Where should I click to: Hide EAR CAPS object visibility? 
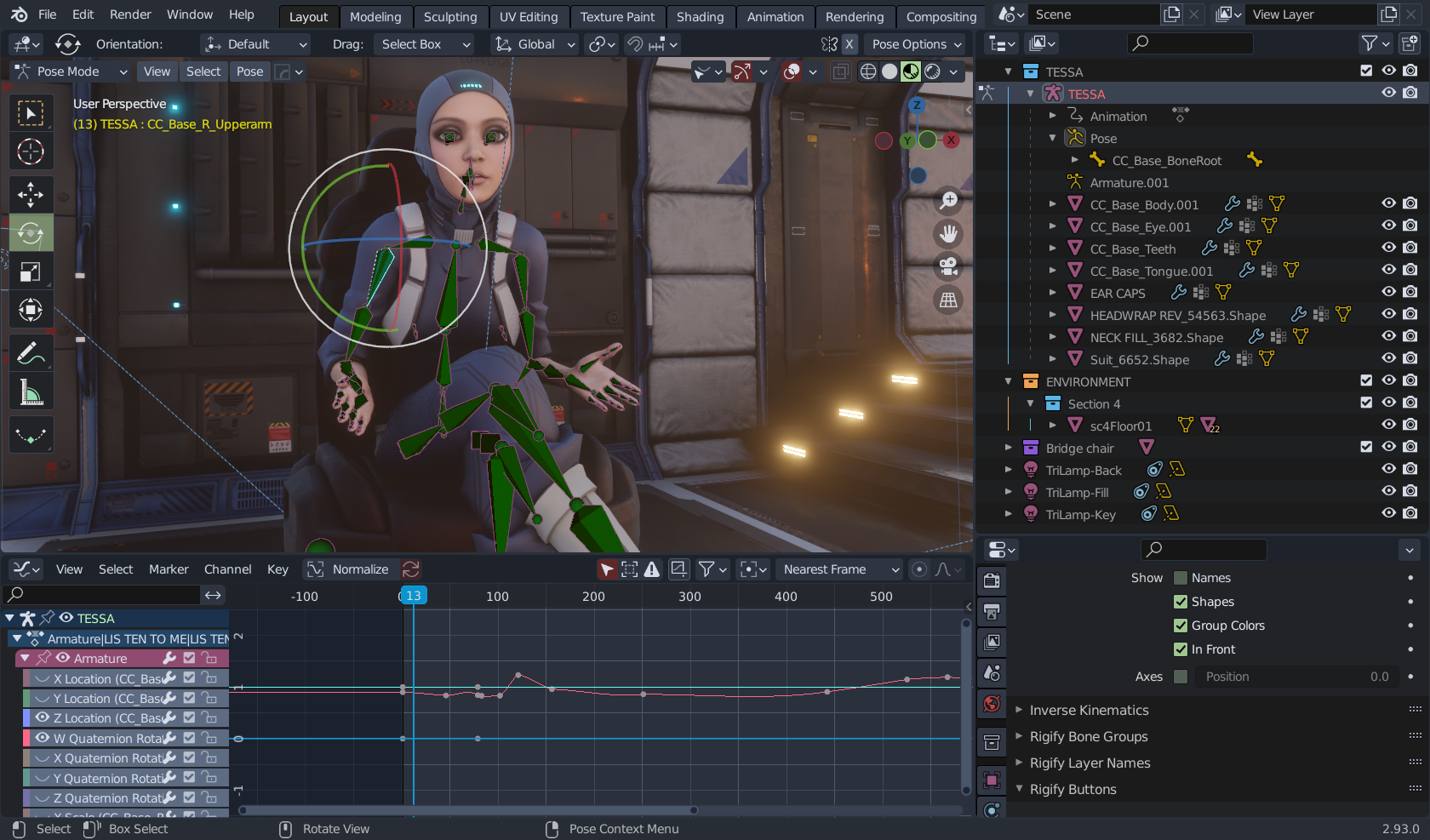(x=1388, y=292)
